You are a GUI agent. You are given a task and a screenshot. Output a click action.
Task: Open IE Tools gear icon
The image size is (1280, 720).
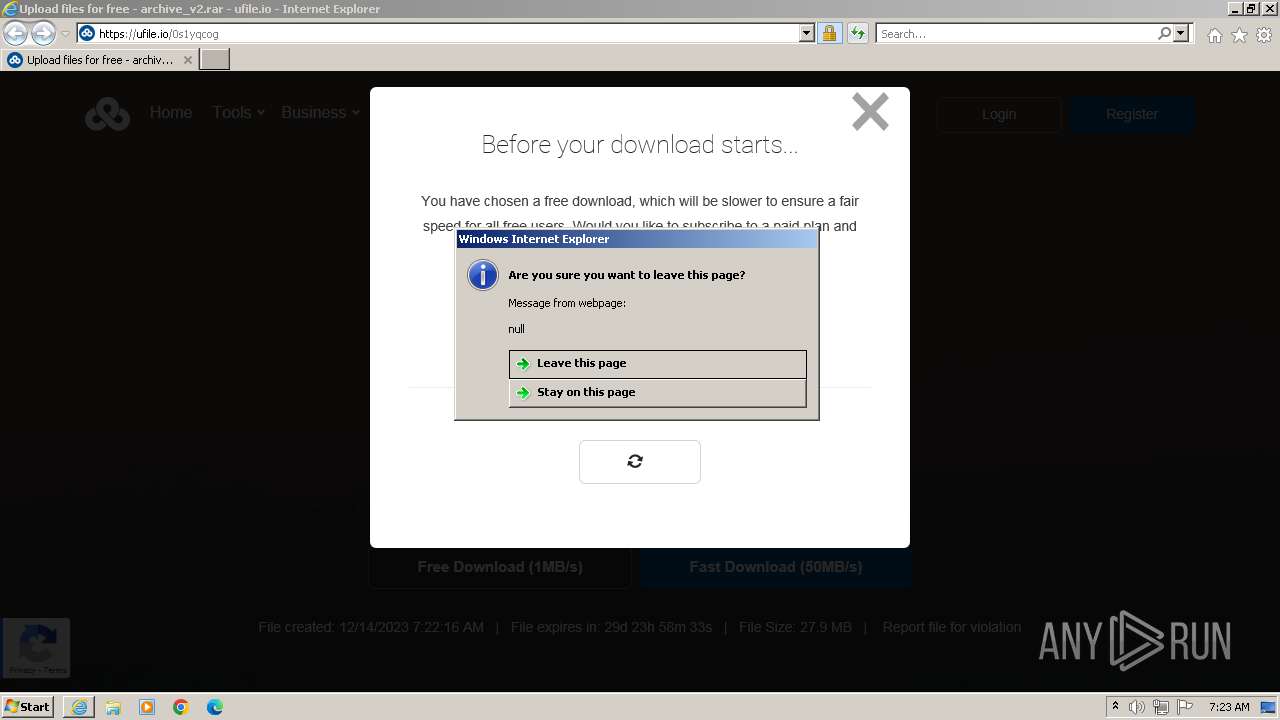click(x=1264, y=35)
